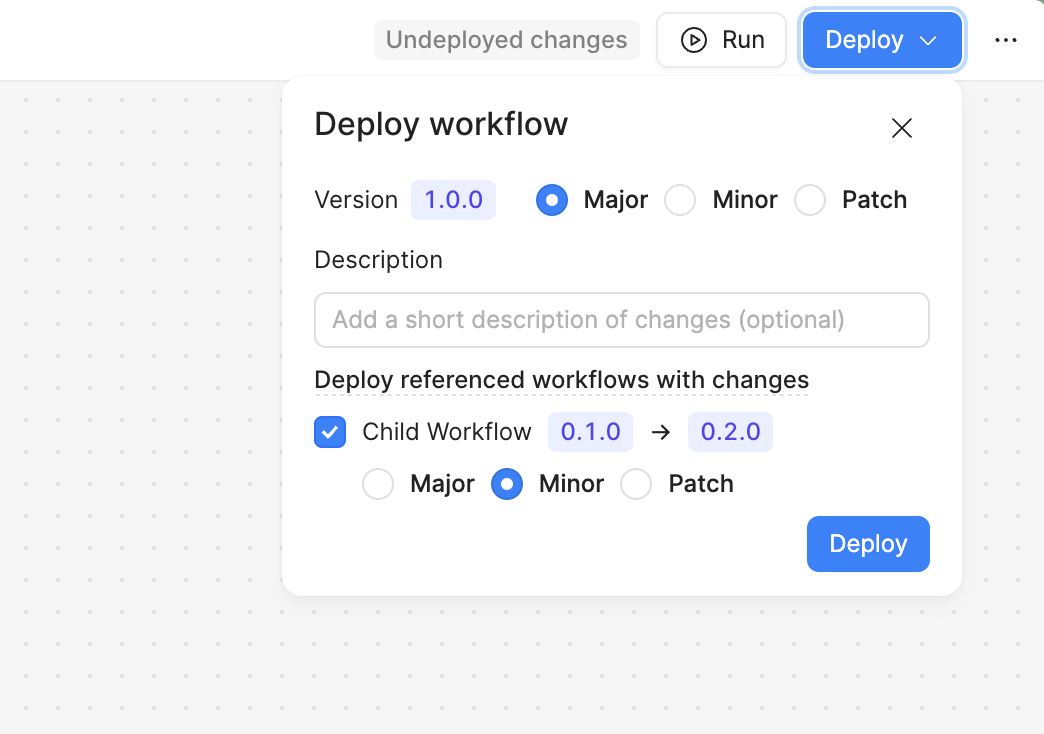
Task: Choose Major for the Child Workflow
Action: 378,484
